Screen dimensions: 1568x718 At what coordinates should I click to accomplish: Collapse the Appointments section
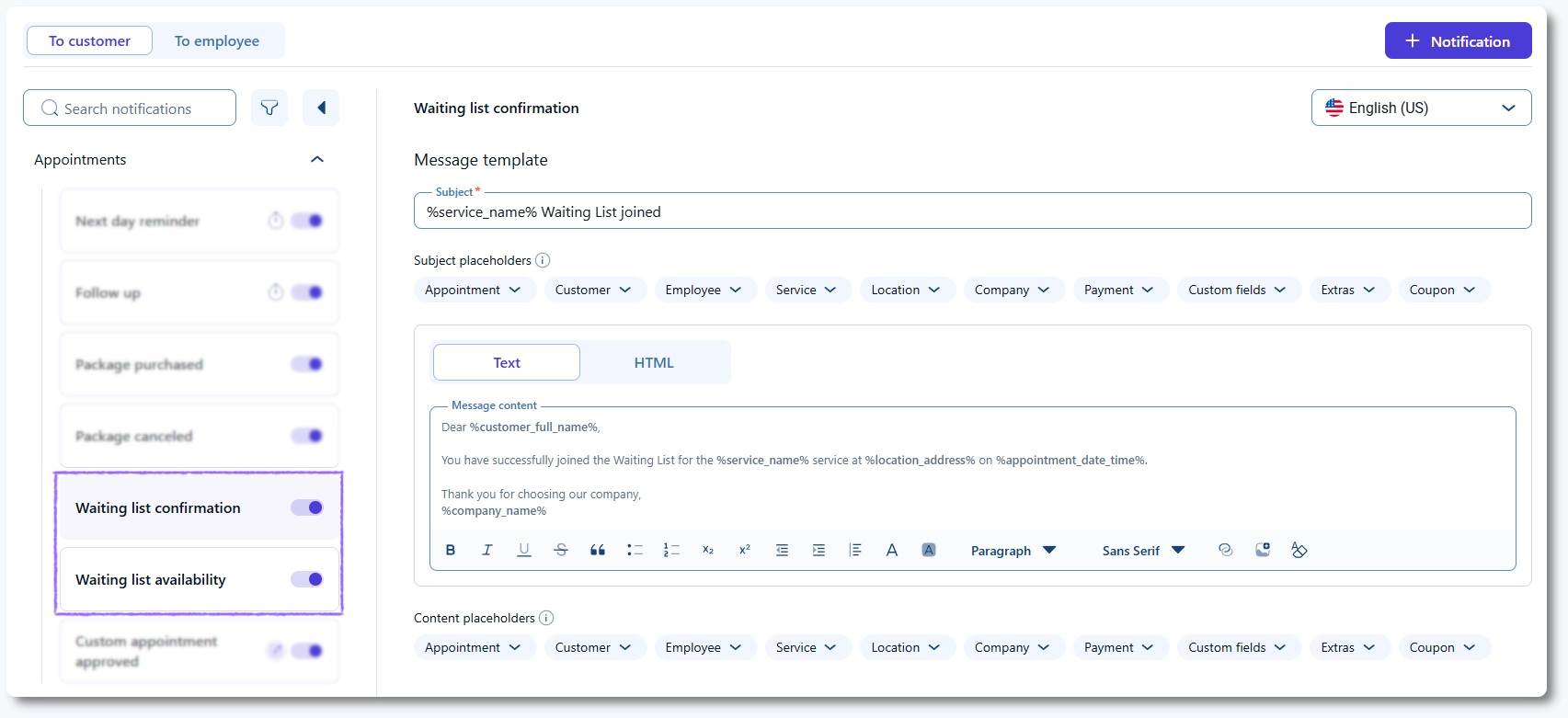tap(317, 159)
